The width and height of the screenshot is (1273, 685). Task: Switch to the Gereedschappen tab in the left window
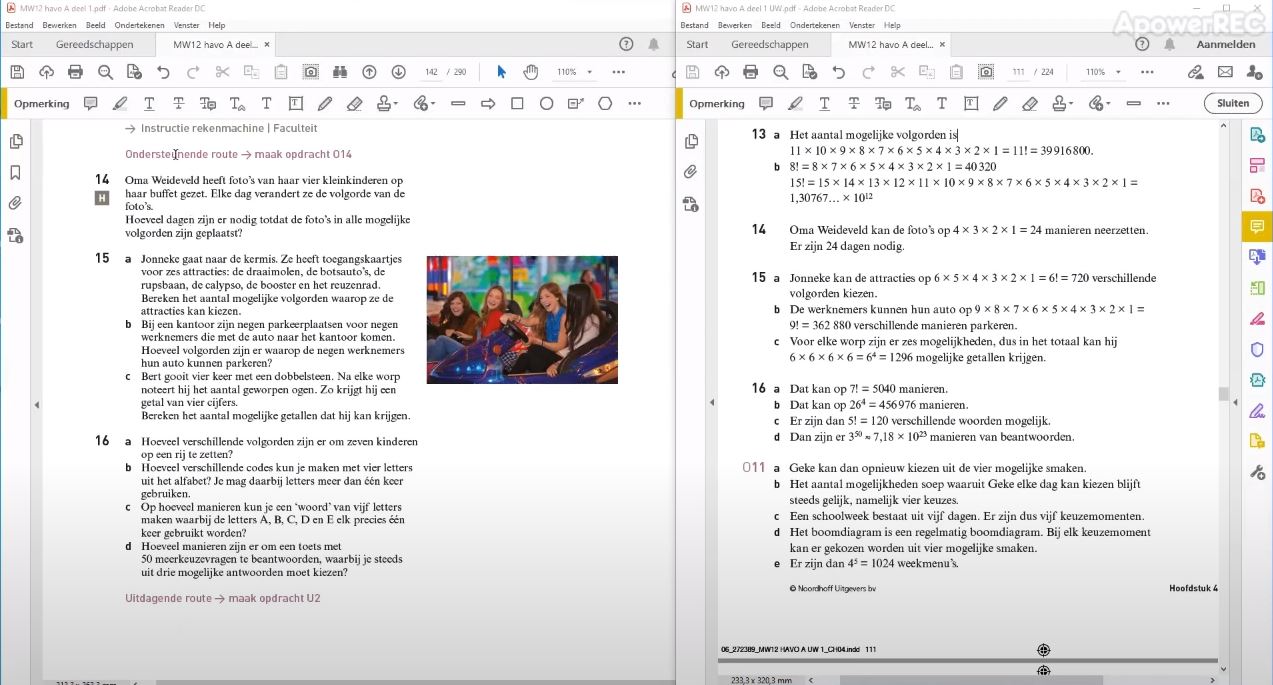click(x=95, y=45)
